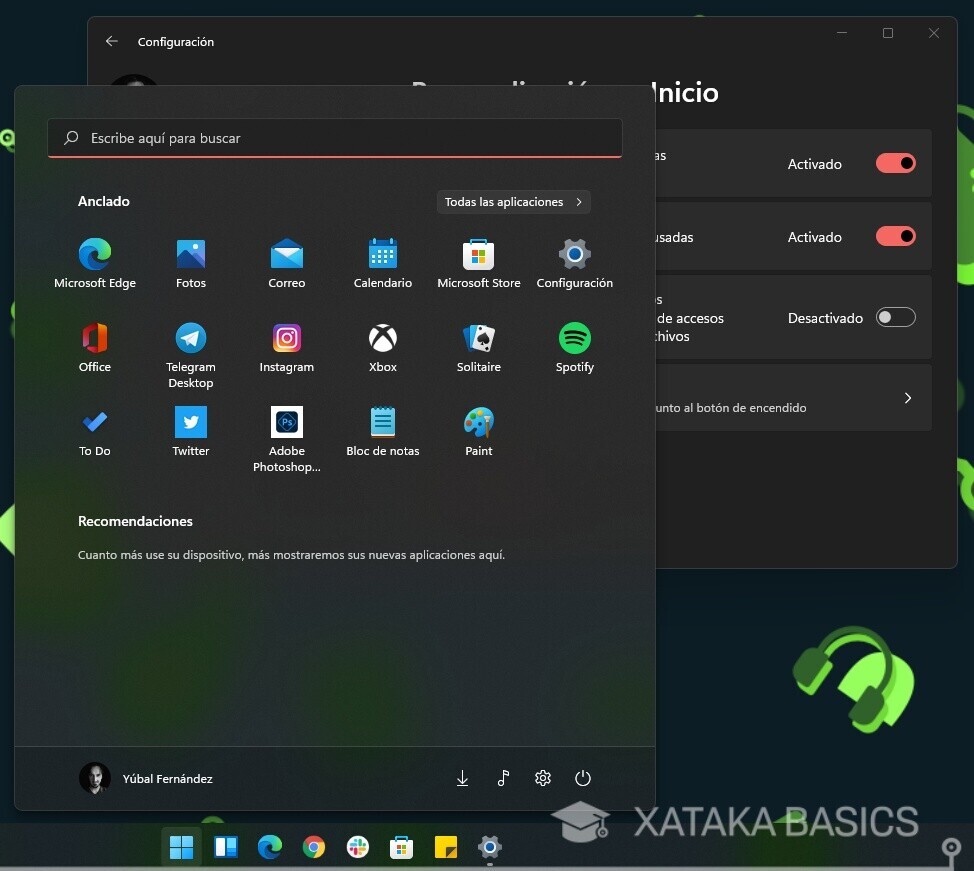This screenshot has width=974, height=871.
Task: Open Bloc de notas
Action: pos(382,421)
